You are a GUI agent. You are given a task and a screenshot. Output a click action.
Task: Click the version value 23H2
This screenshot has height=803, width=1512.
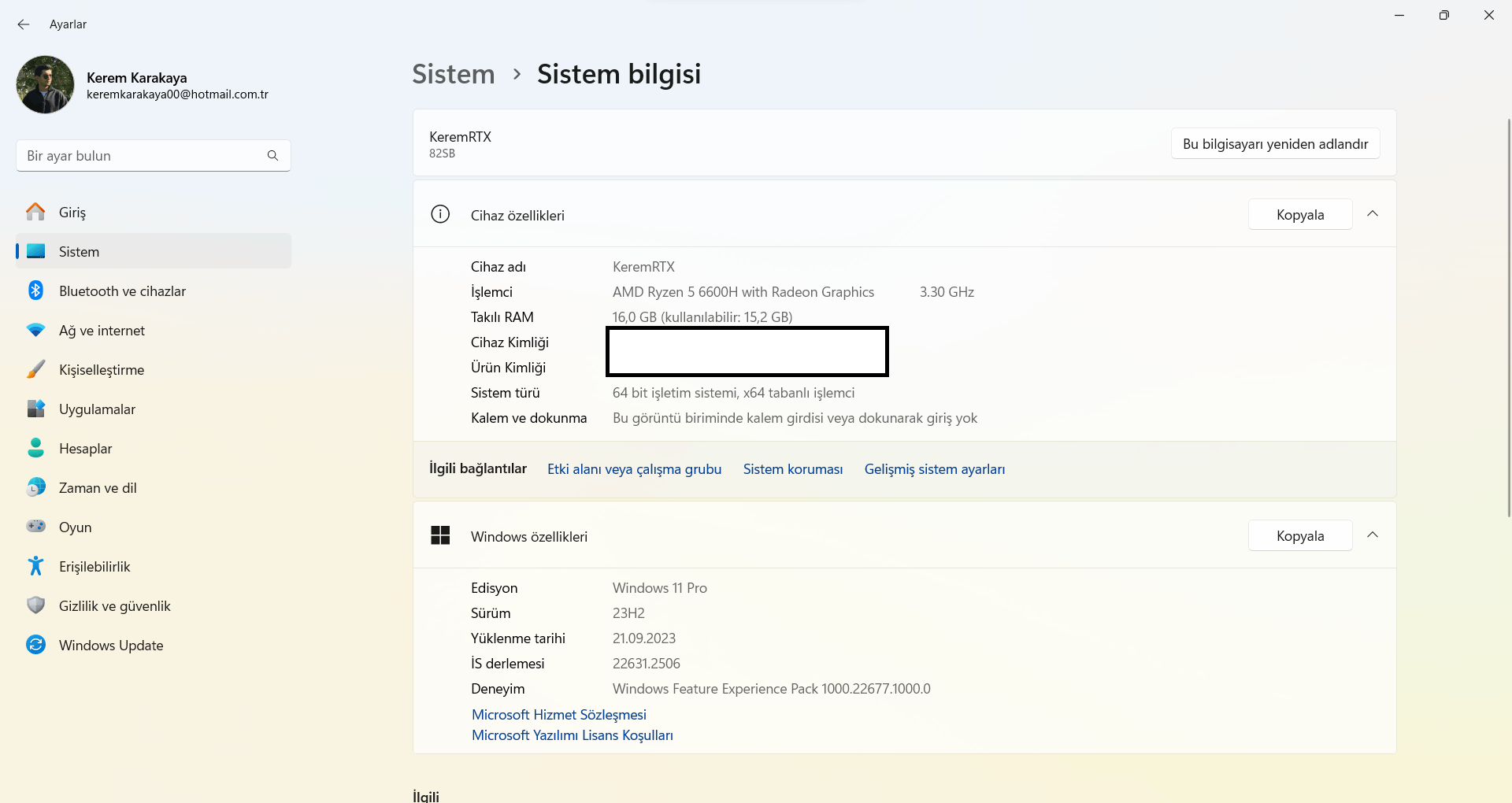click(628, 613)
